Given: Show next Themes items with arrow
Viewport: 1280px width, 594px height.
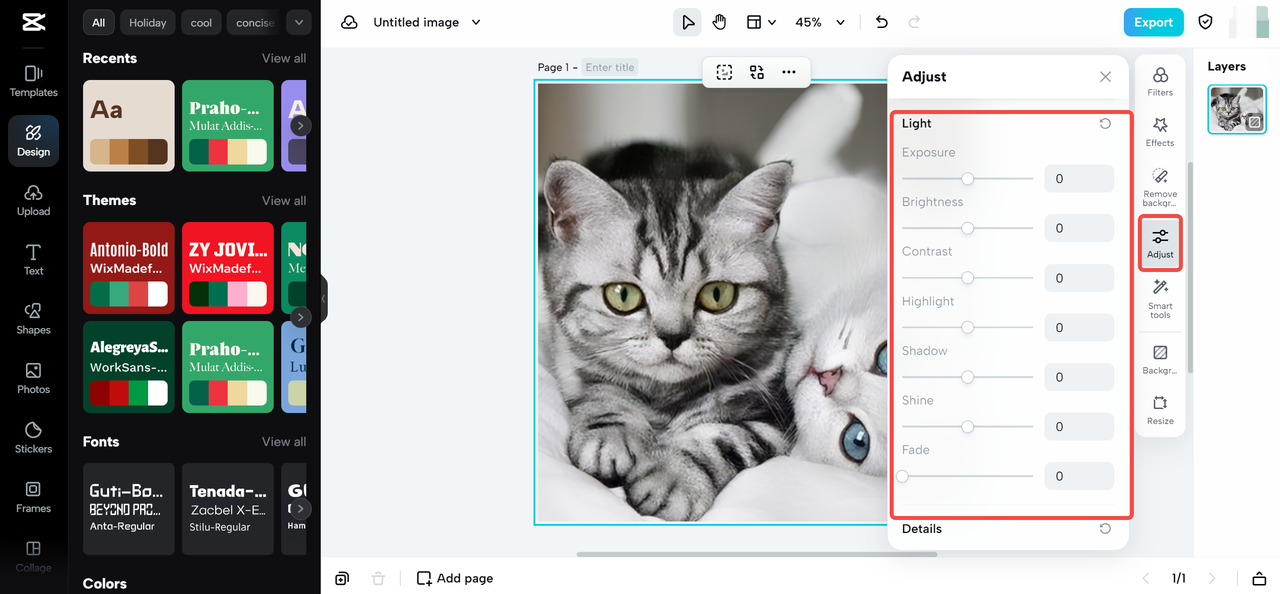Looking at the screenshot, I should [300, 317].
